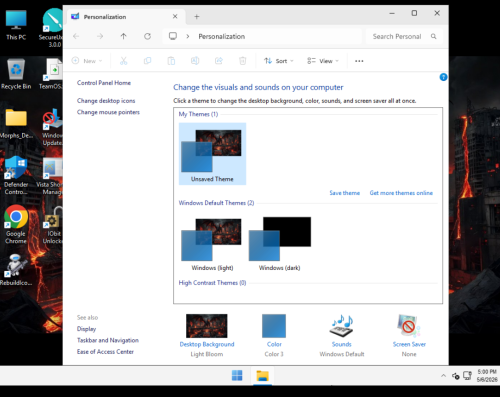
Task: Open Ease of Access Center link
Action: click(105, 351)
